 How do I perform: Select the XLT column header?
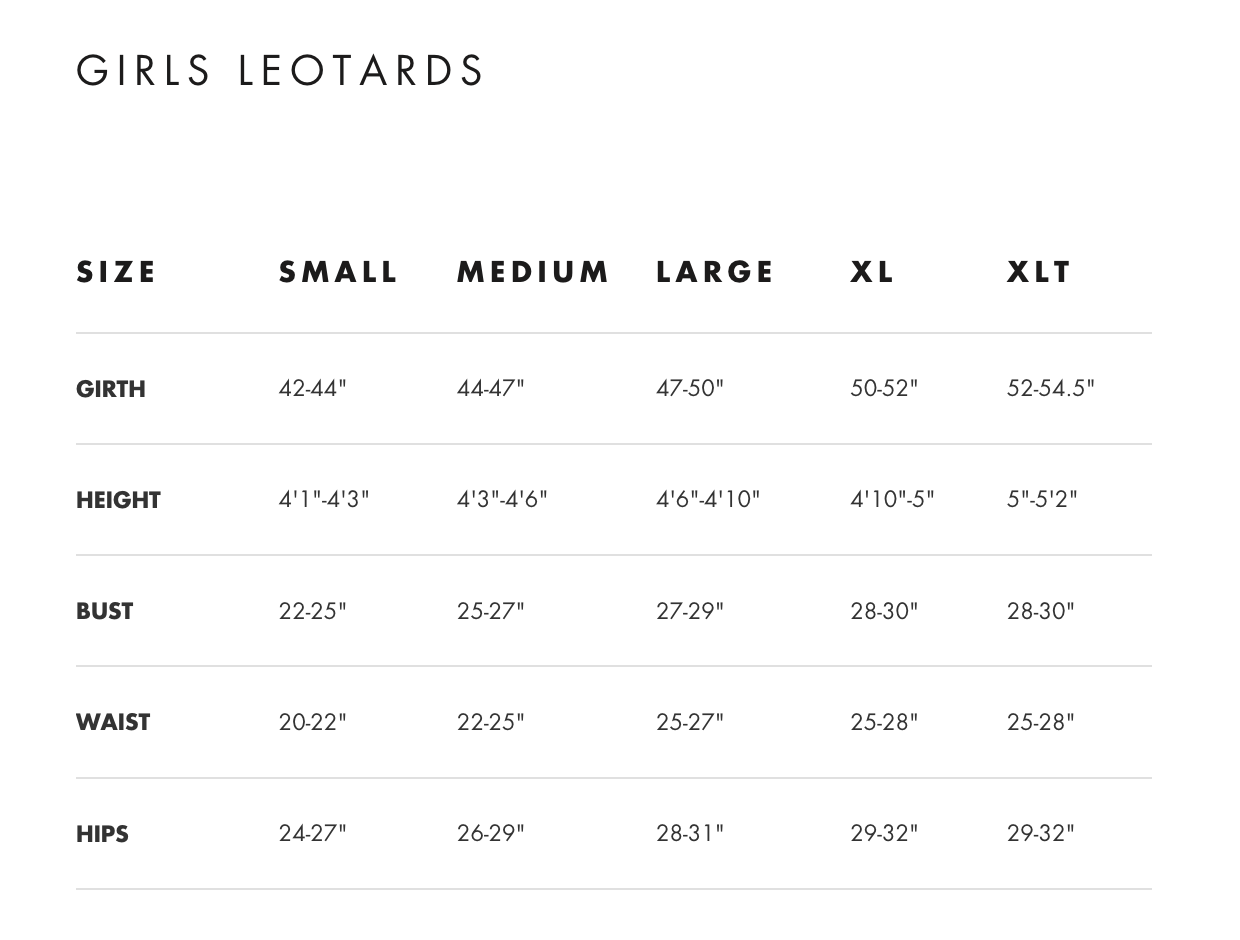(1039, 272)
